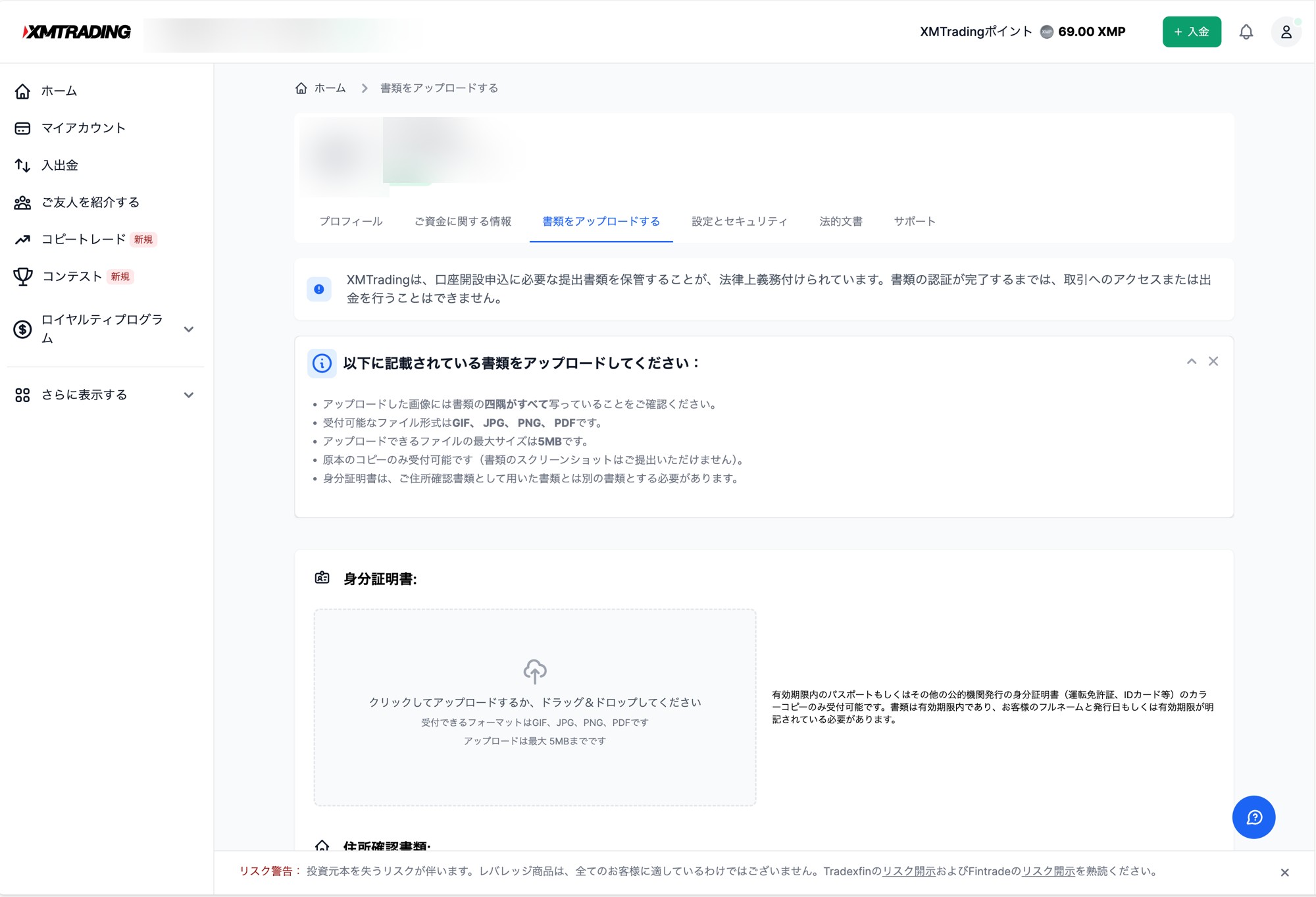Click the 新規 badge beside コピートレード

[x=143, y=240]
